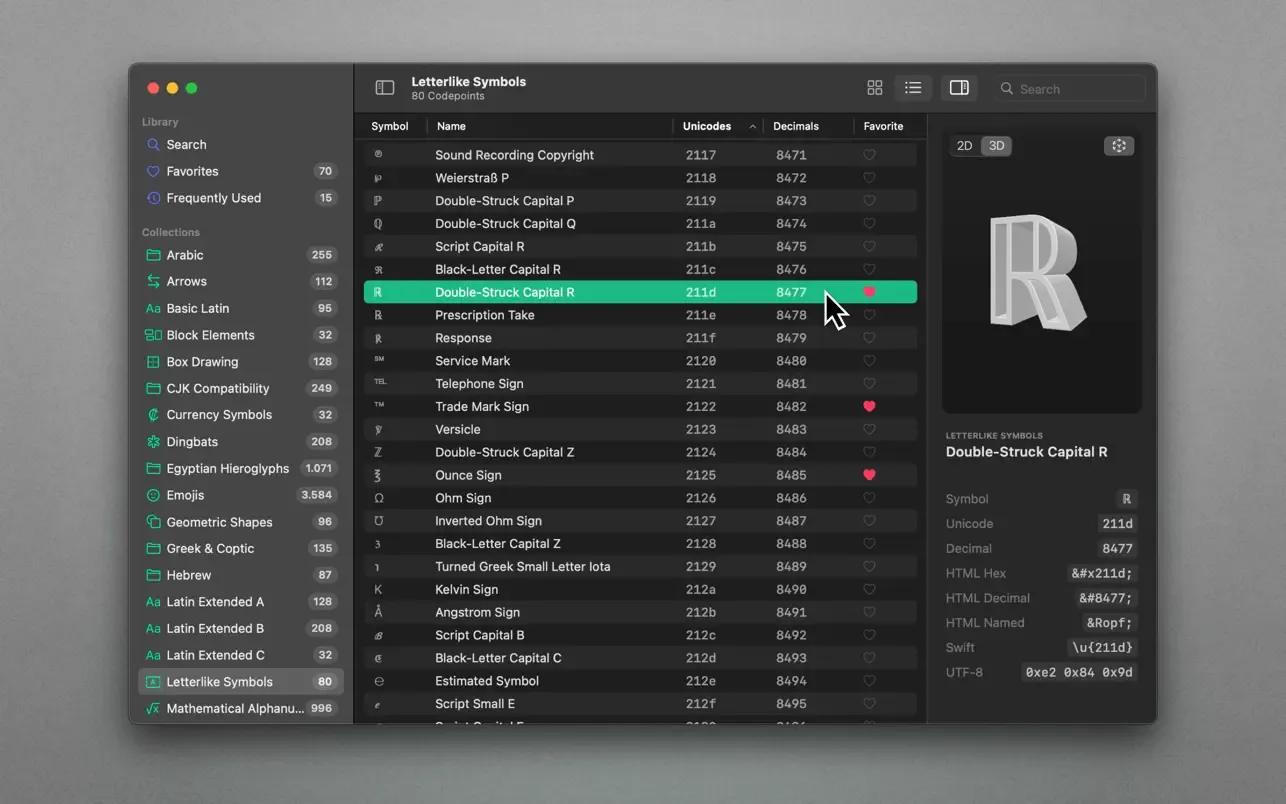Switch preview to 2D mode

pyautogui.click(x=964, y=146)
